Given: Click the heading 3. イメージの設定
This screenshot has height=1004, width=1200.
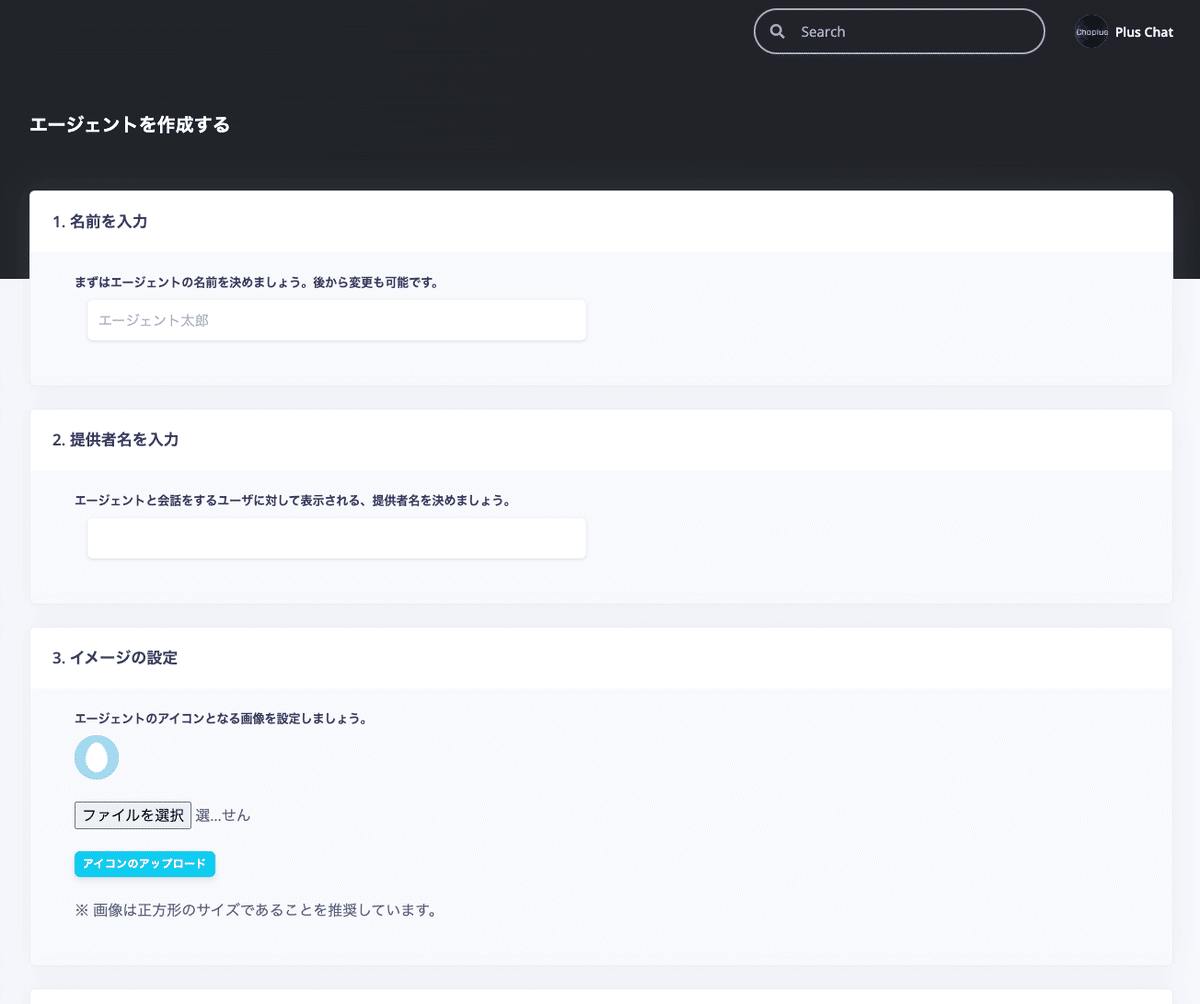Looking at the screenshot, I should [x=115, y=658].
